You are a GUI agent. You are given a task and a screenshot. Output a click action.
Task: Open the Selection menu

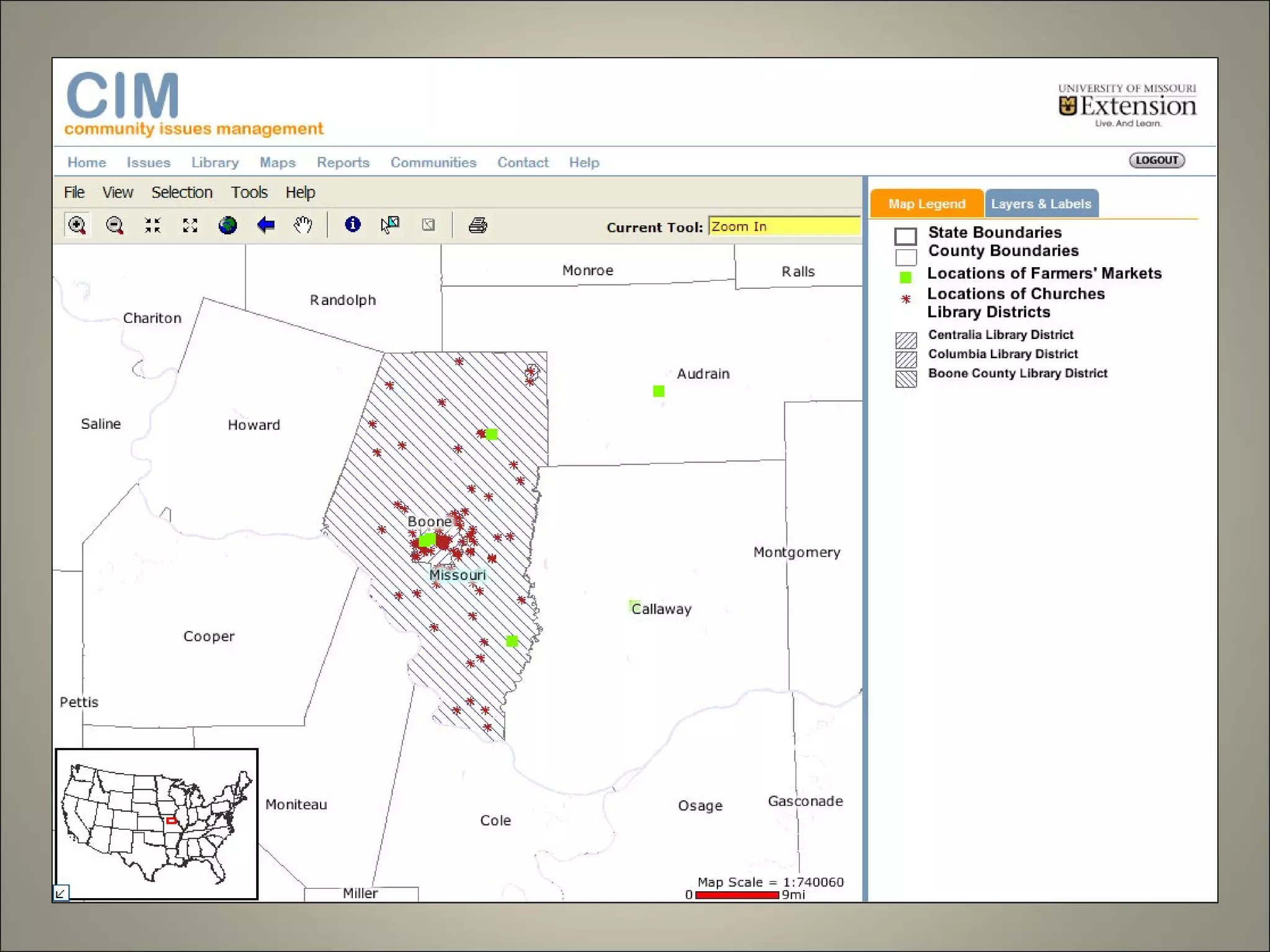tap(182, 193)
